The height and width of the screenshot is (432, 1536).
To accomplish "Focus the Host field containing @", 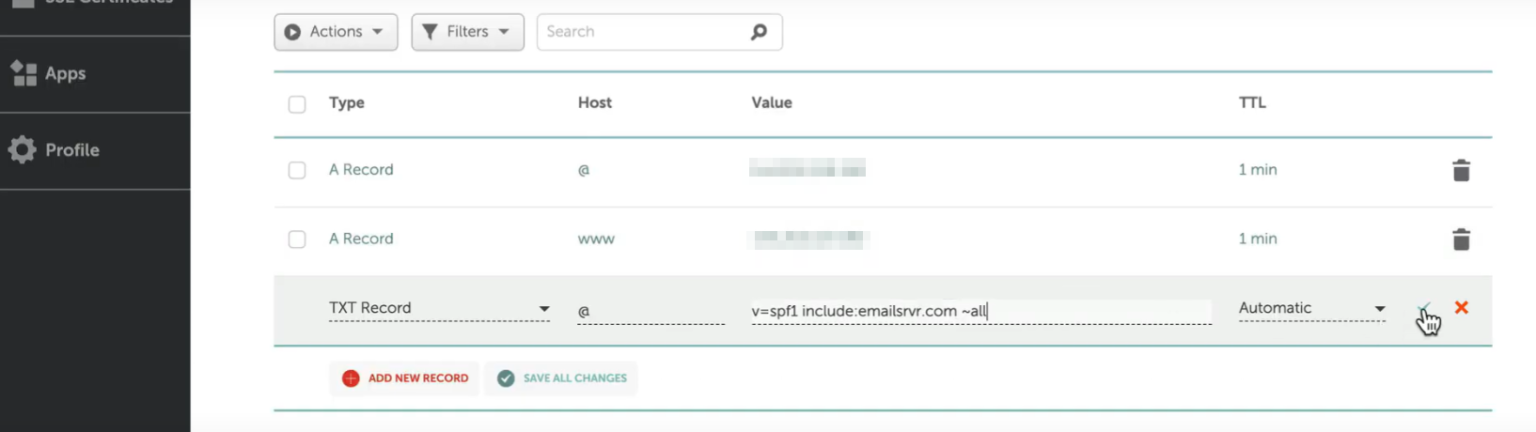I will pyautogui.click(x=650, y=311).
